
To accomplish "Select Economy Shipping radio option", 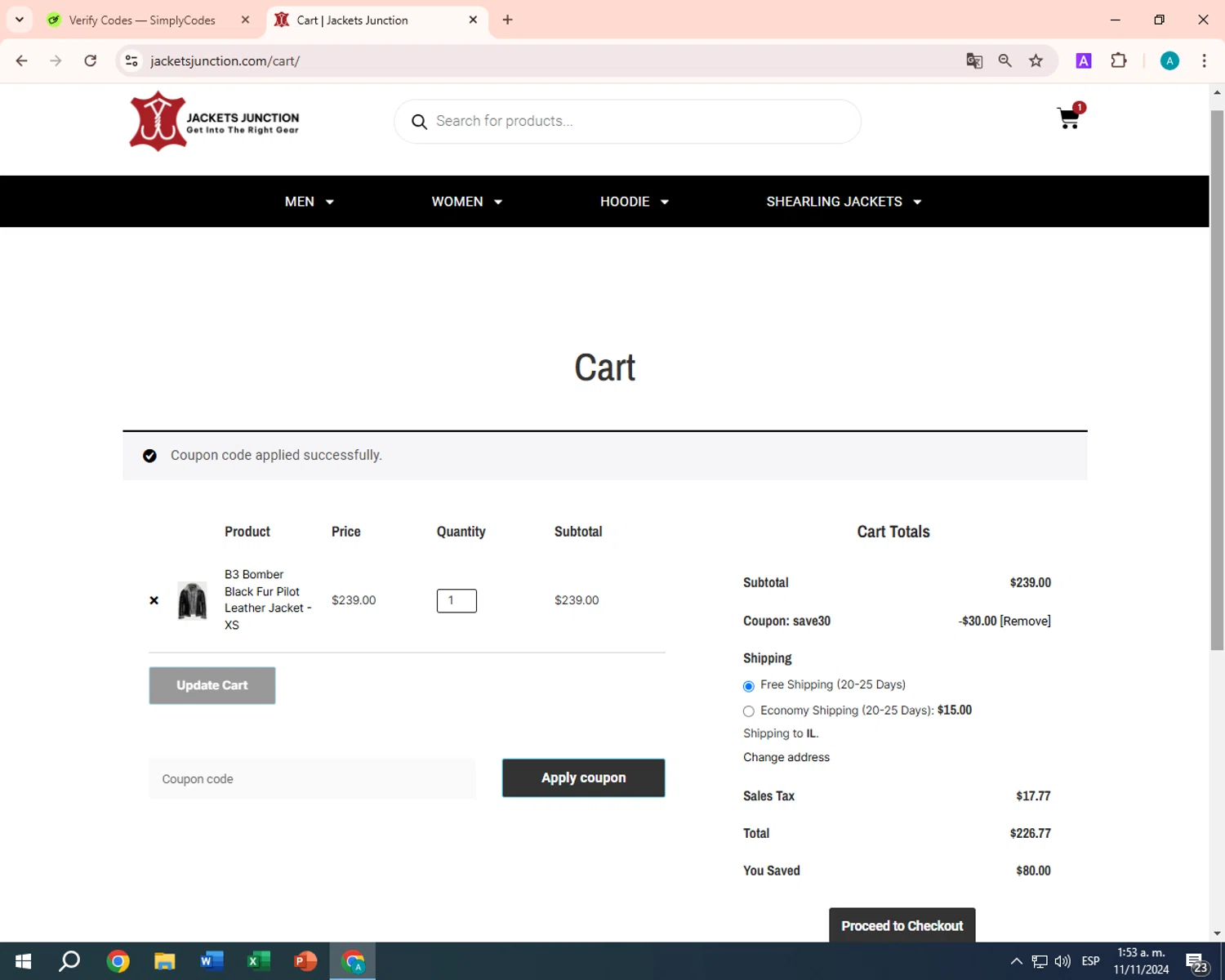I will coord(748,711).
